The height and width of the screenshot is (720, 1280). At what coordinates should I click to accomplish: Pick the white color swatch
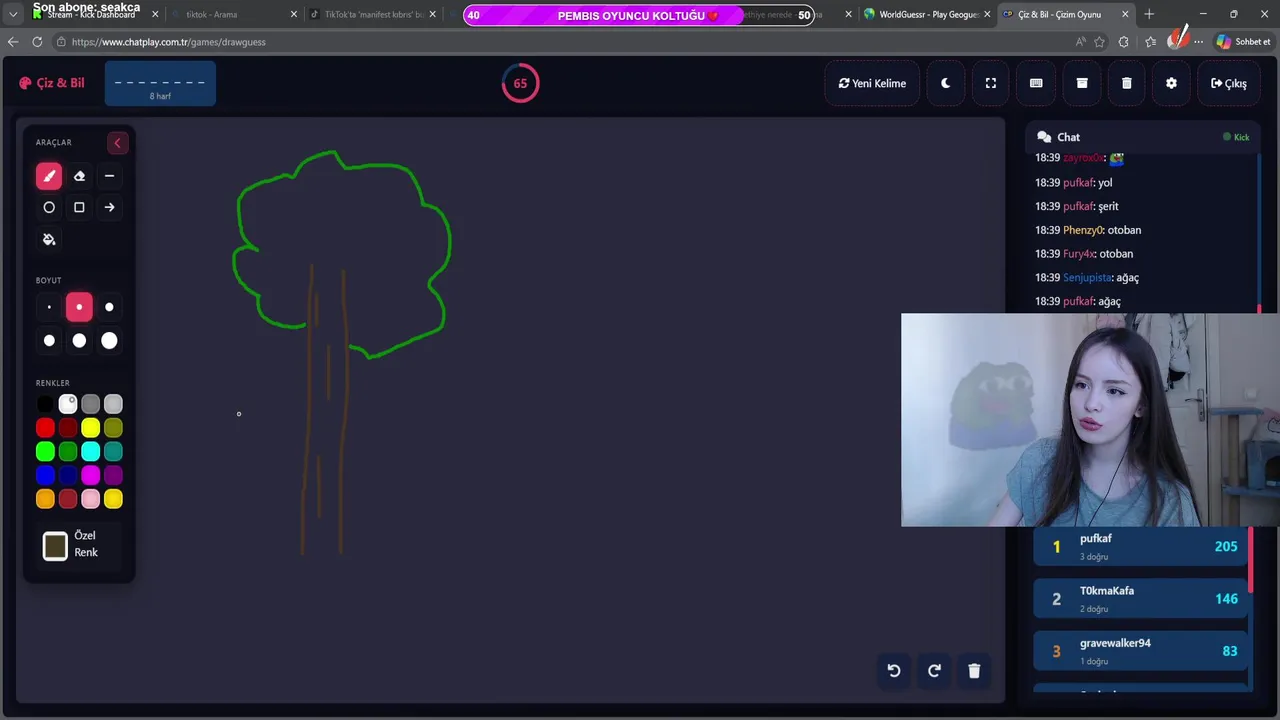click(68, 404)
